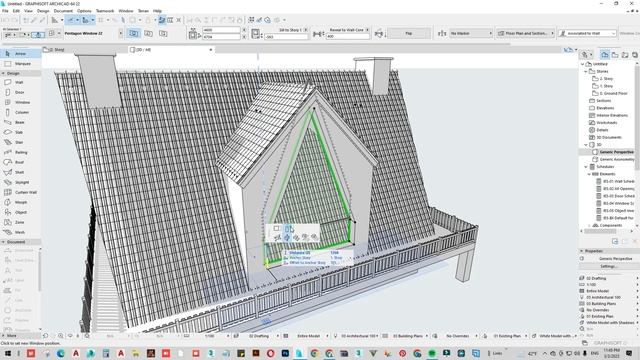Open the File menu
Screen dimensions: 640x360
click(x=5, y=11)
